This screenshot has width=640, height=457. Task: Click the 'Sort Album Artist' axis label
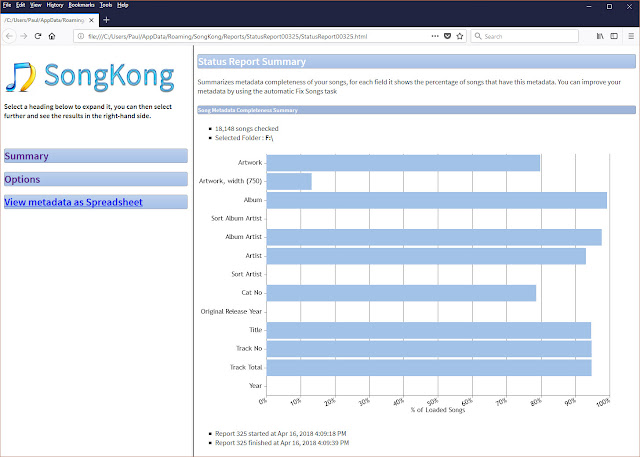(236, 218)
